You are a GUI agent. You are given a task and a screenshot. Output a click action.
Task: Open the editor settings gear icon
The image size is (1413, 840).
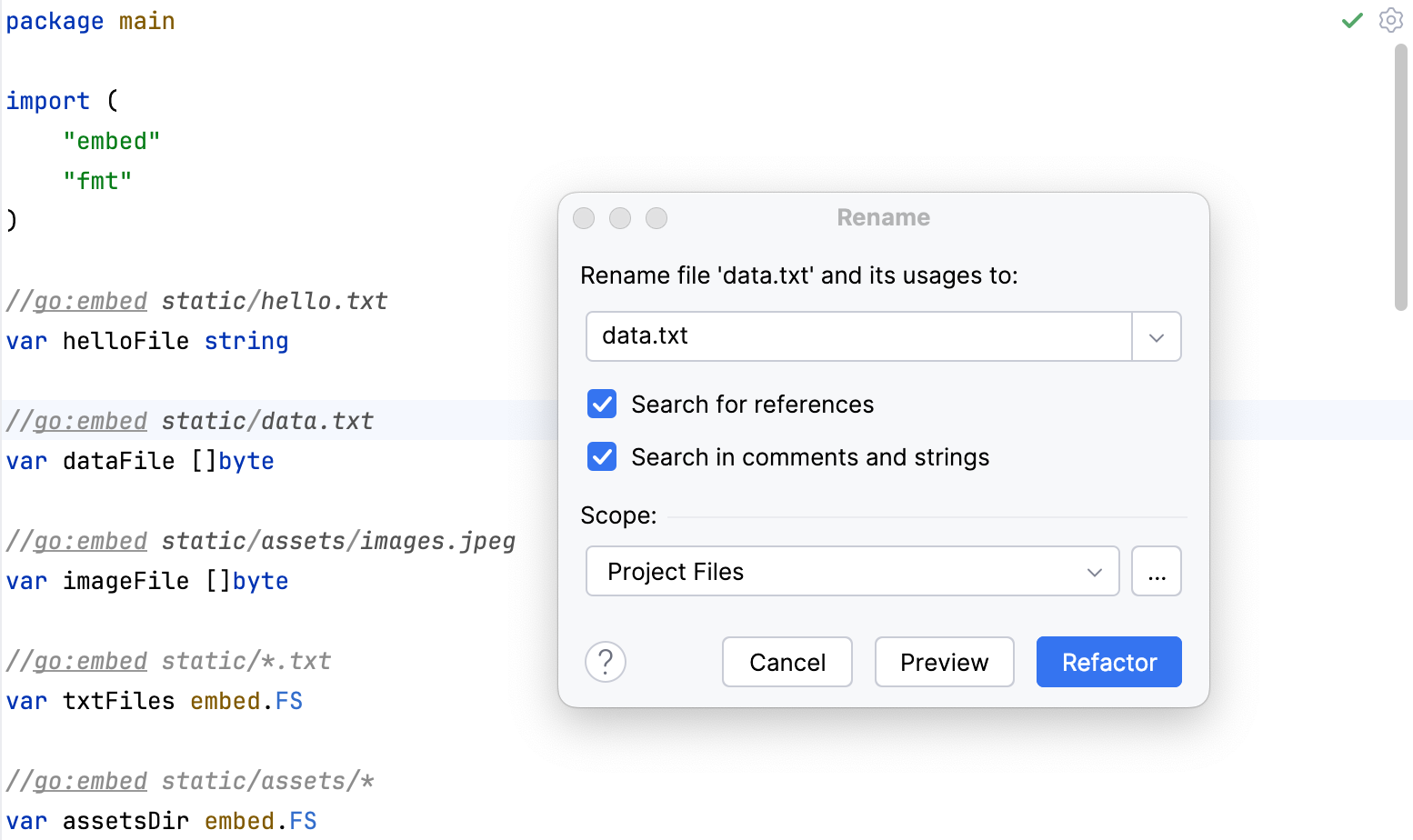click(1390, 19)
